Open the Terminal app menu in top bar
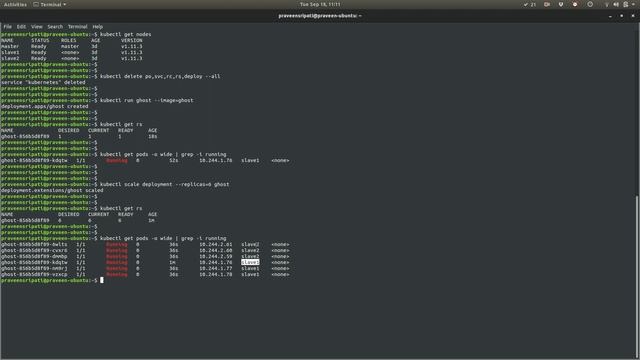The width and height of the screenshot is (640, 360). click(x=50, y=4)
